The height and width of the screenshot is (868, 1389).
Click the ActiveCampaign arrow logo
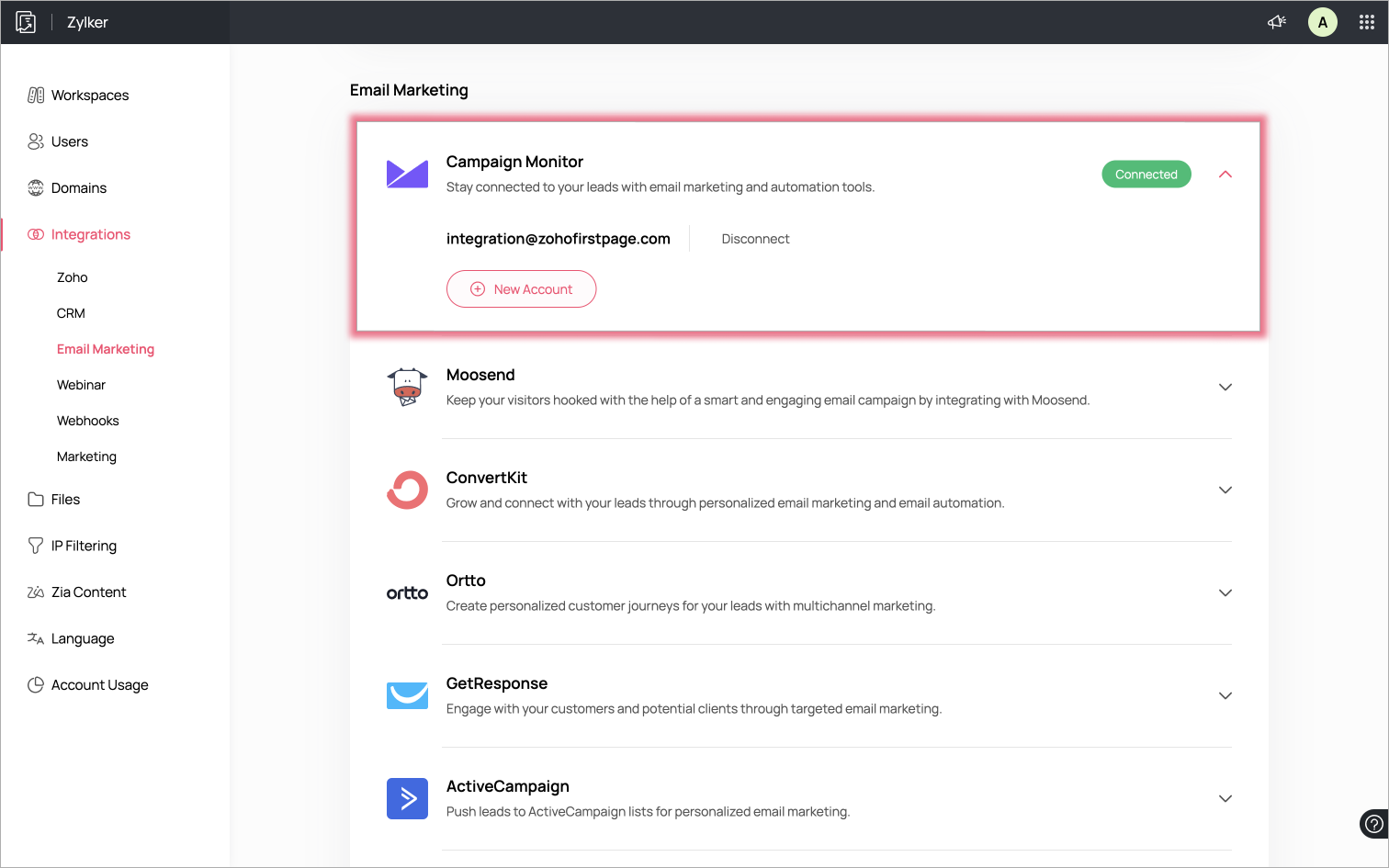pos(407,798)
